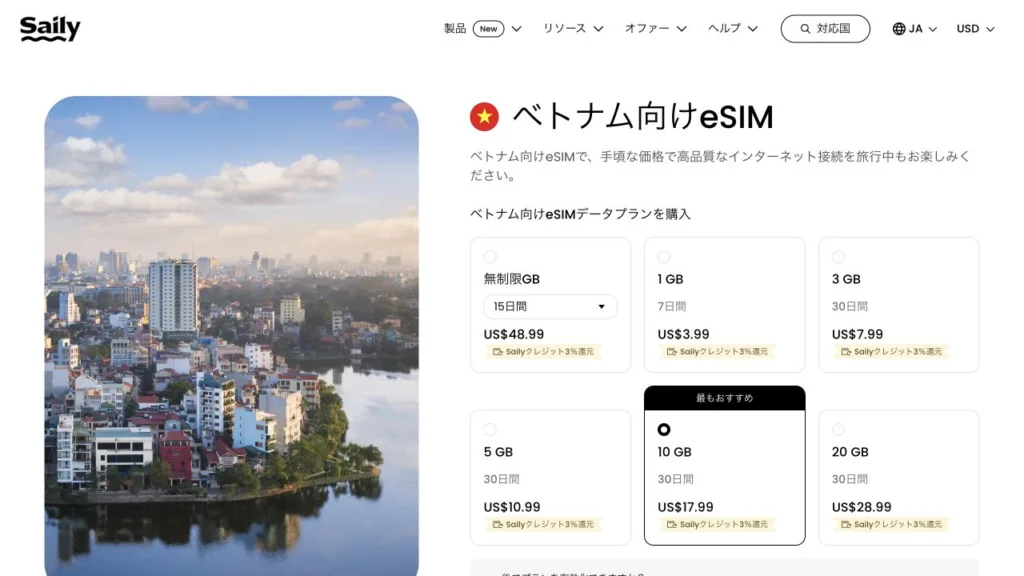Select the 5 GB plan radio button
This screenshot has width=1024, height=576.
point(490,429)
